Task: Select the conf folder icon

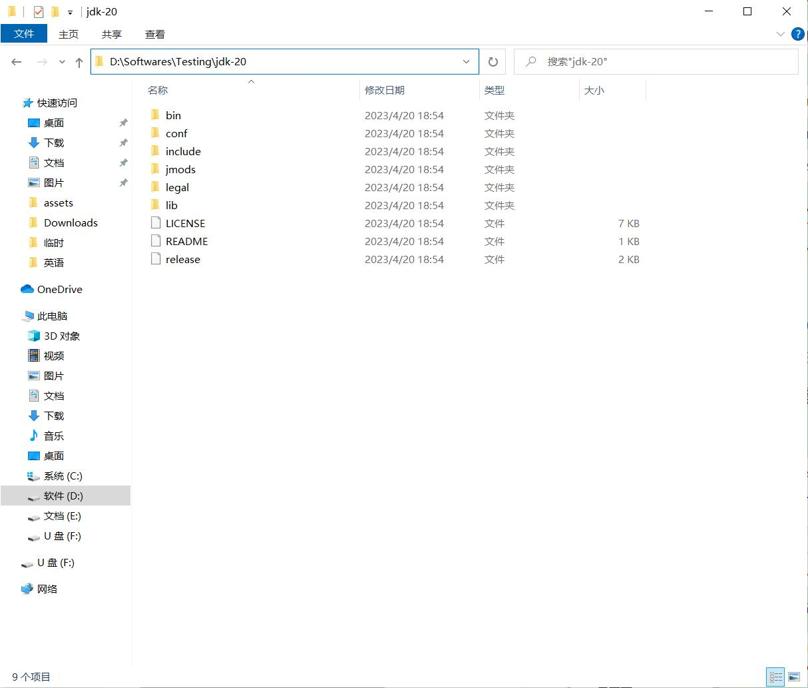Action: [x=155, y=133]
